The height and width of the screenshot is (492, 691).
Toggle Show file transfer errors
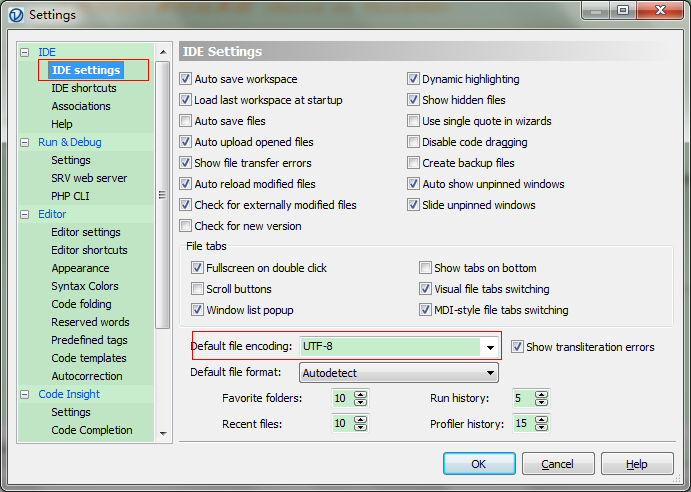point(186,163)
